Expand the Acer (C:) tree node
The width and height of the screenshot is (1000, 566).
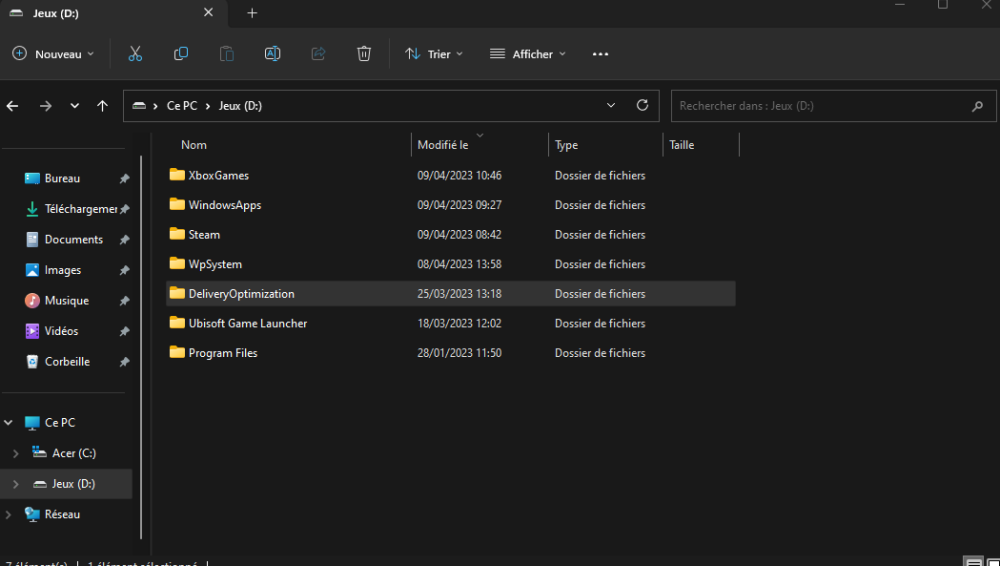pos(15,453)
